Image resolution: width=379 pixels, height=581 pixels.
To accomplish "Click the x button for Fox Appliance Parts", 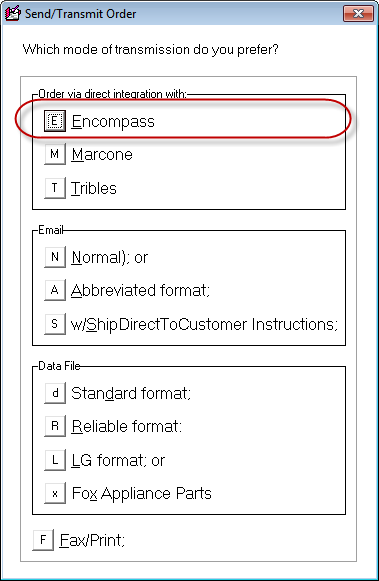I will pos(55,493).
